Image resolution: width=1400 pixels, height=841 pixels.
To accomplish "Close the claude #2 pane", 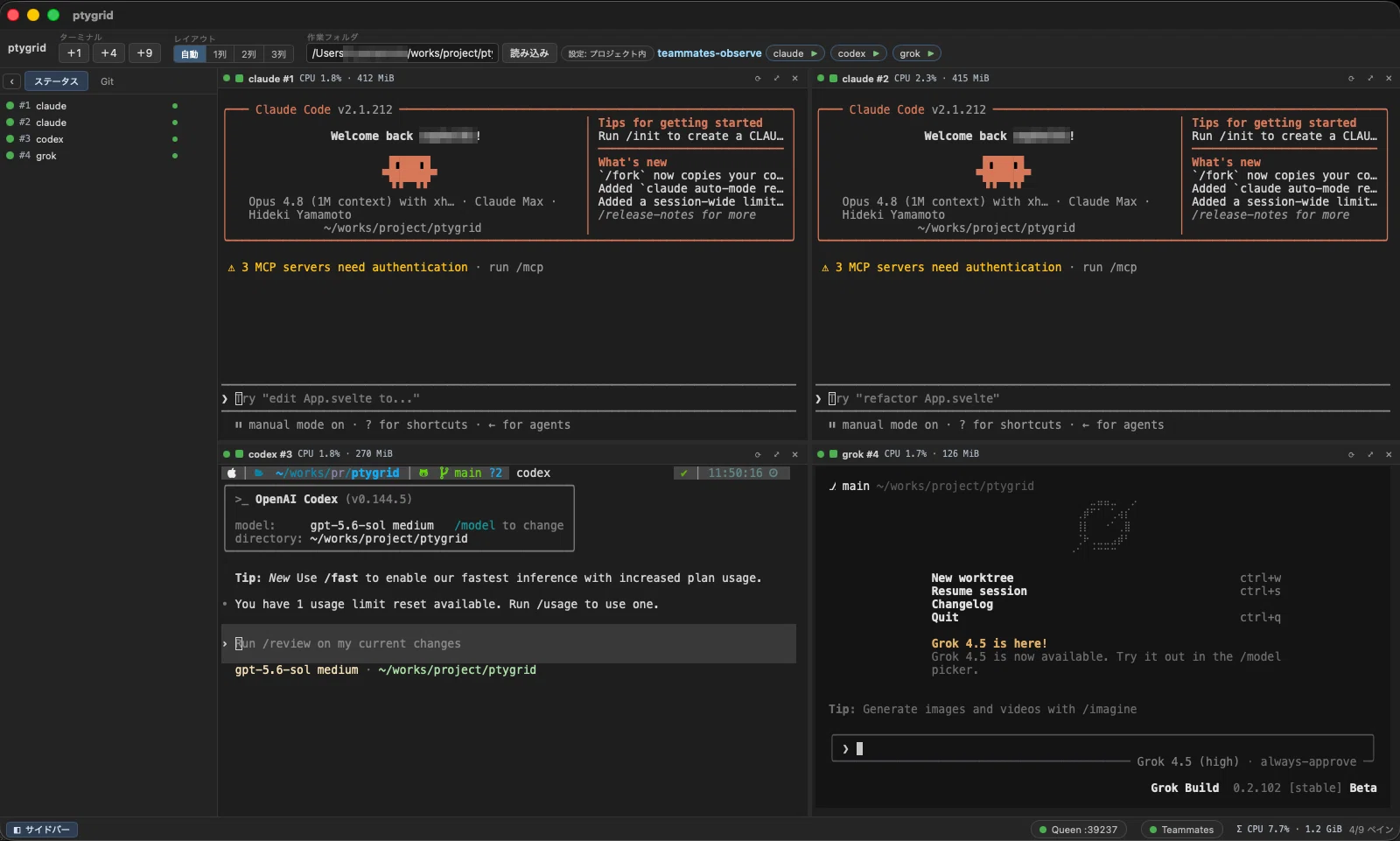I will point(1389,78).
